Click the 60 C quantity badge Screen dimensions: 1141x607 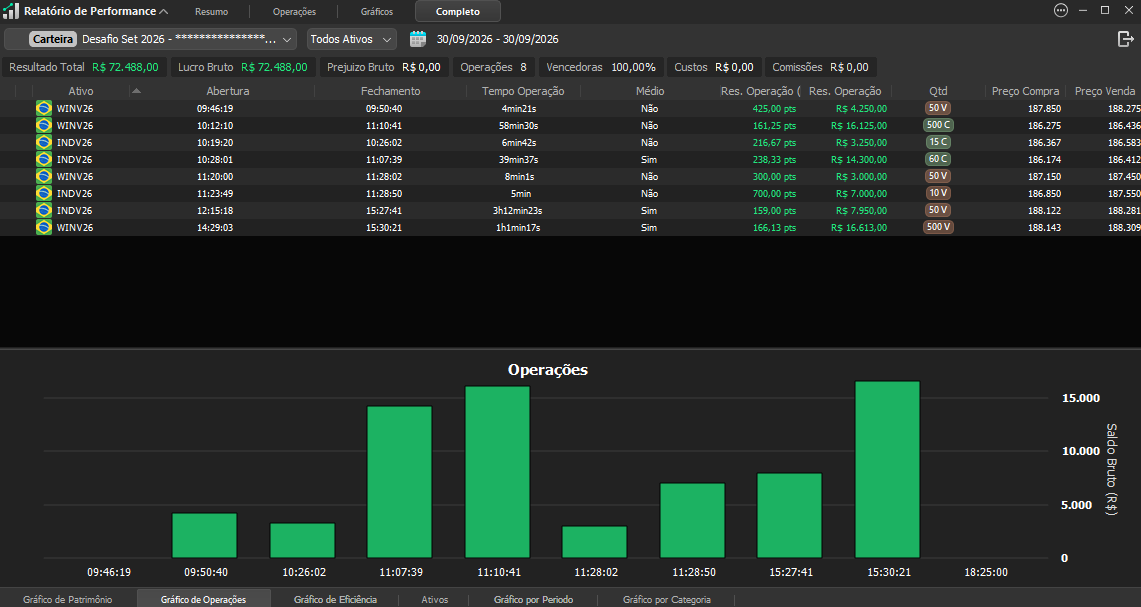[x=939, y=159]
